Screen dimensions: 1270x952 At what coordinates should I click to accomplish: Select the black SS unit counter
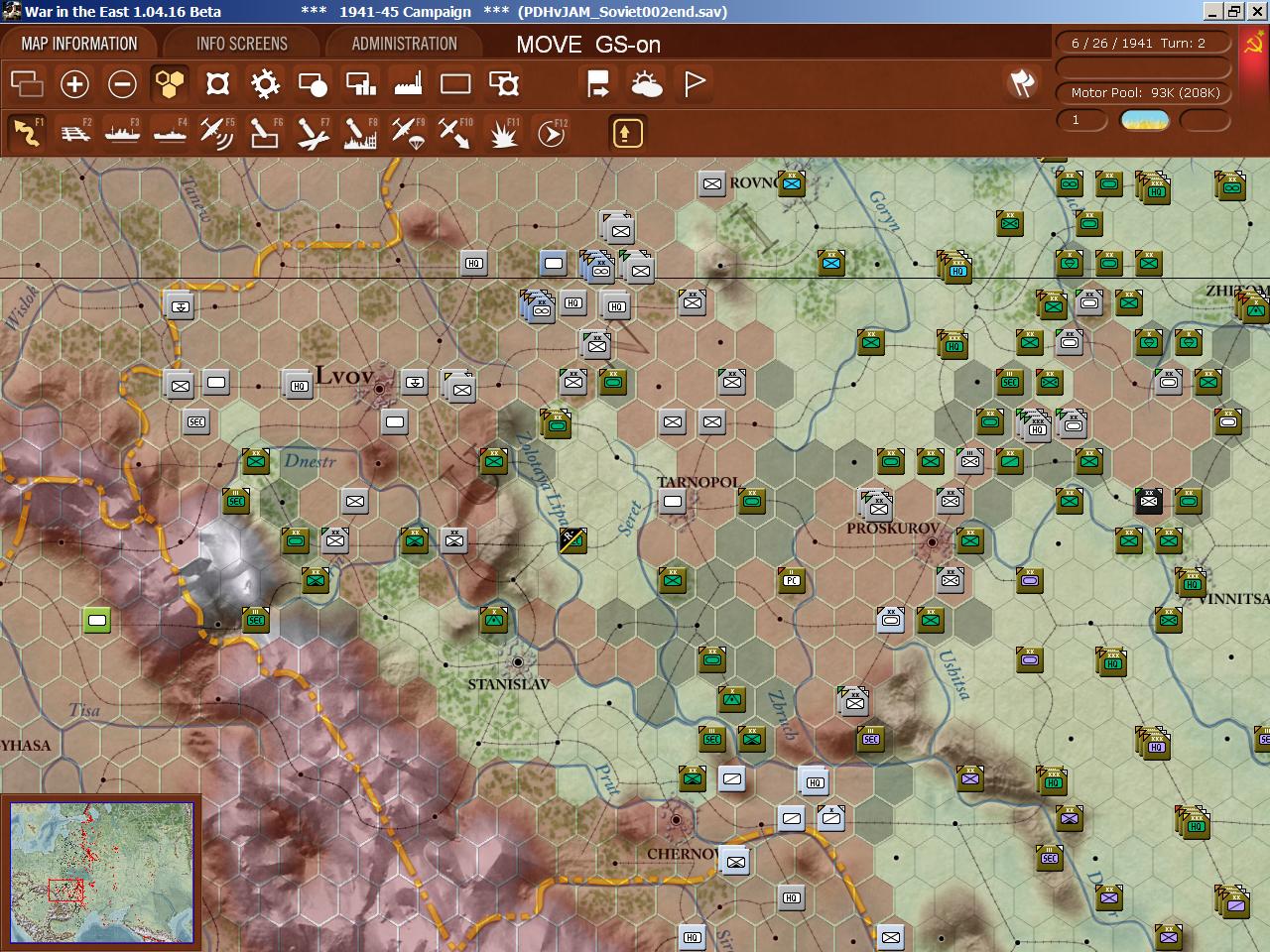tap(1149, 501)
